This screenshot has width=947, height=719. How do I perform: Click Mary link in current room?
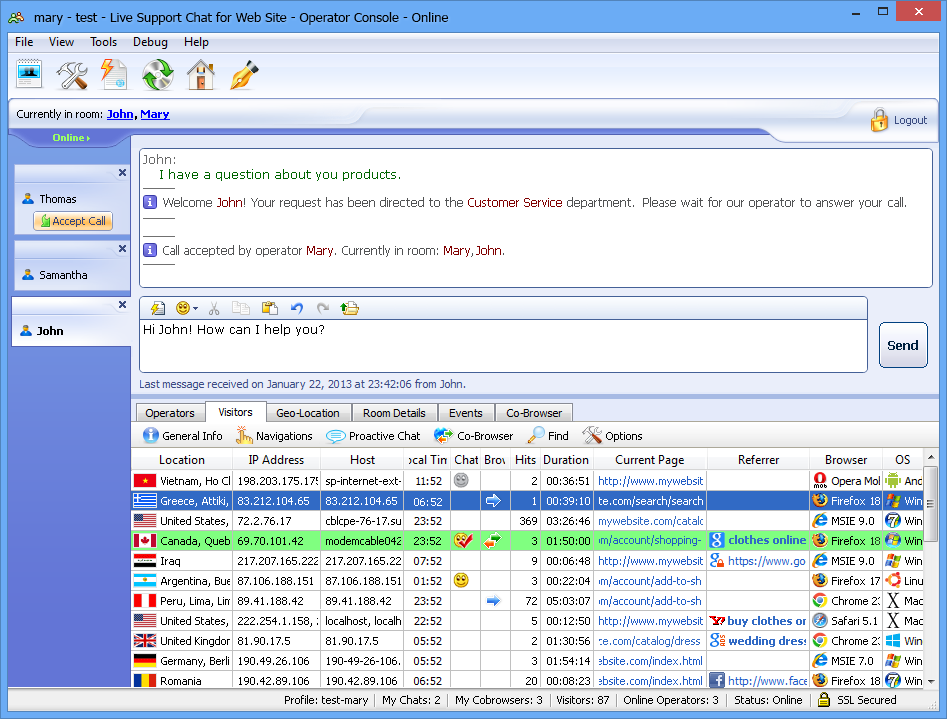(x=155, y=114)
